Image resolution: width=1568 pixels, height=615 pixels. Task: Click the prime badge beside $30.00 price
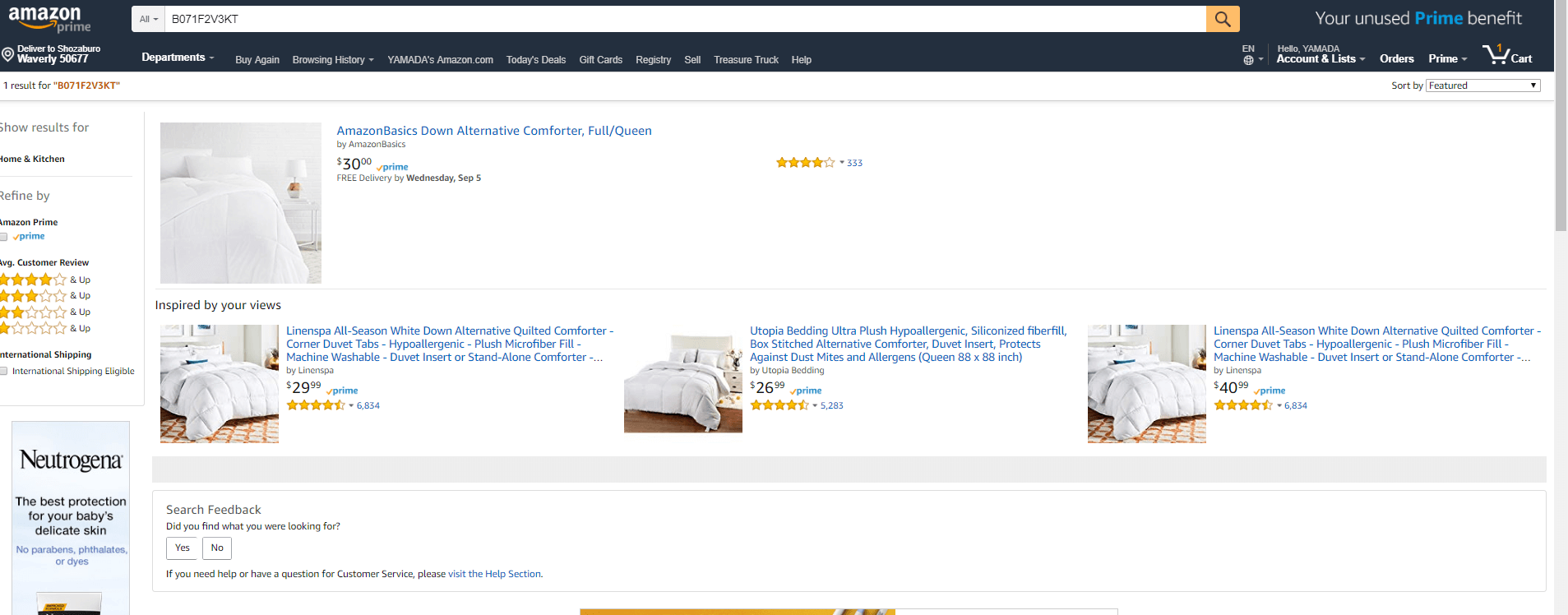pos(392,167)
